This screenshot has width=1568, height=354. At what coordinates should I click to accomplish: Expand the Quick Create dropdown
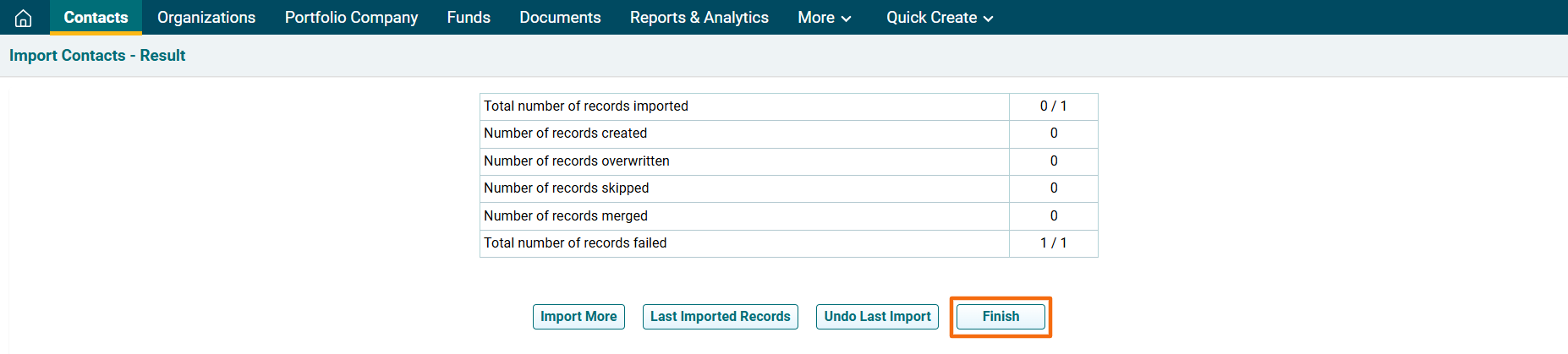pyautogui.click(x=939, y=18)
